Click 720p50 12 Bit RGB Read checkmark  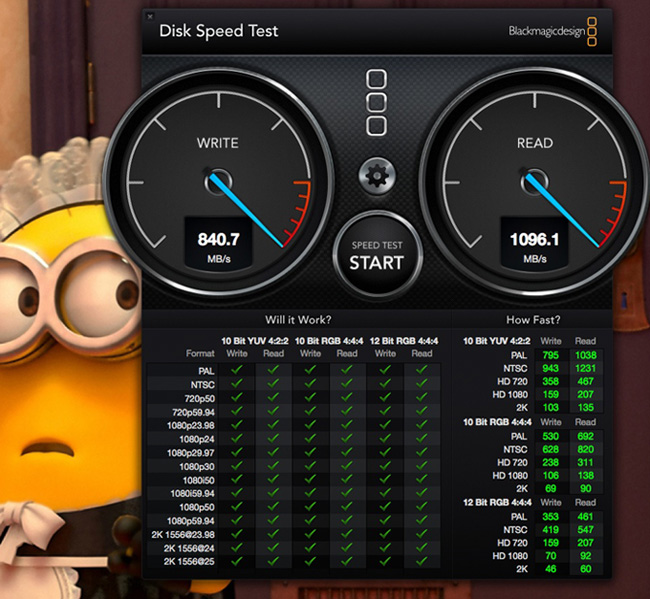(x=422, y=397)
